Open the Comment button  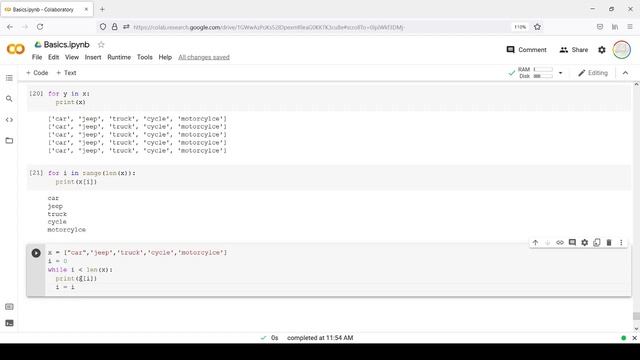tap(526, 50)
